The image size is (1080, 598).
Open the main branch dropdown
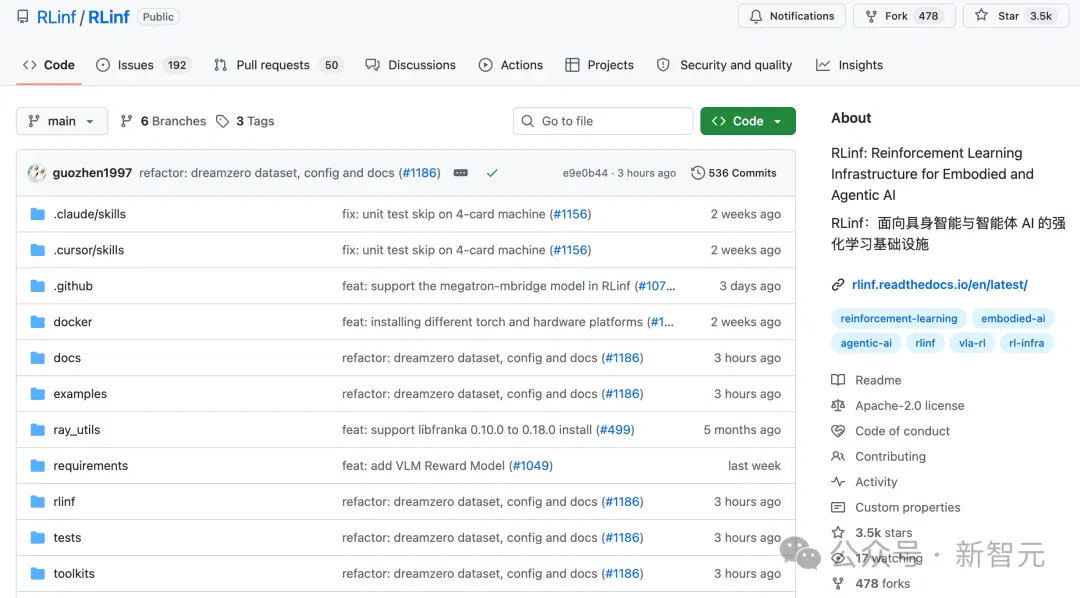click(62, 121)
